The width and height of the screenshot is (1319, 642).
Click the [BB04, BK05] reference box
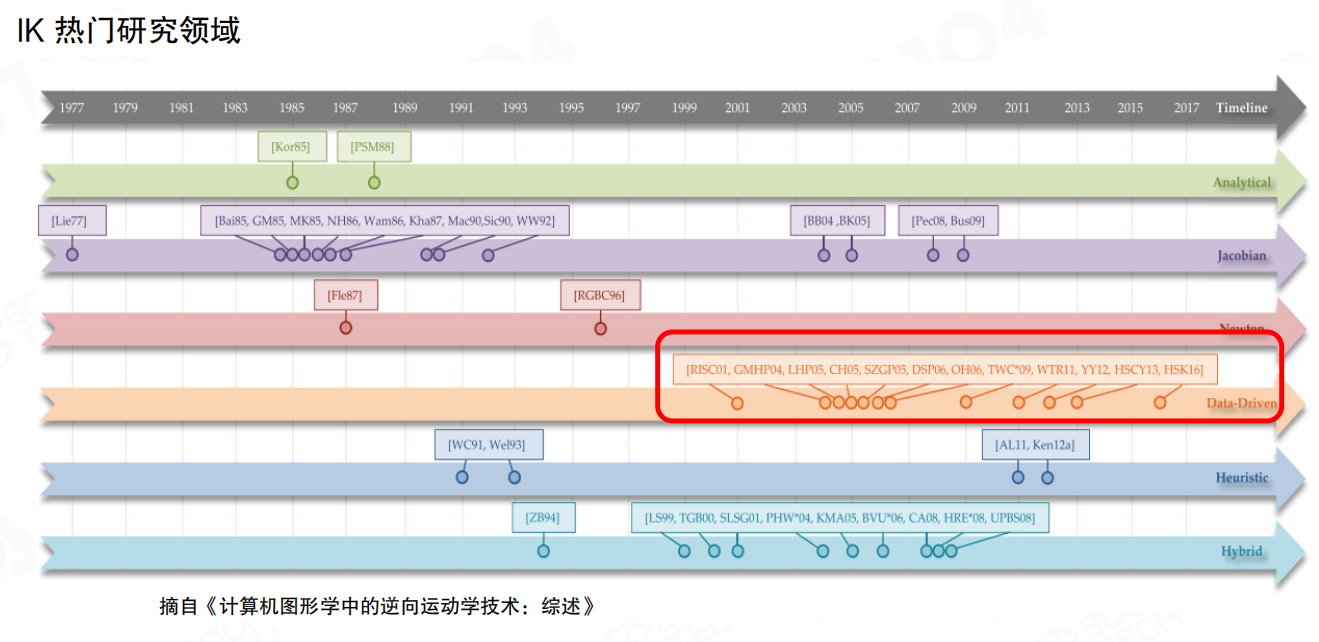click(837, 220)
